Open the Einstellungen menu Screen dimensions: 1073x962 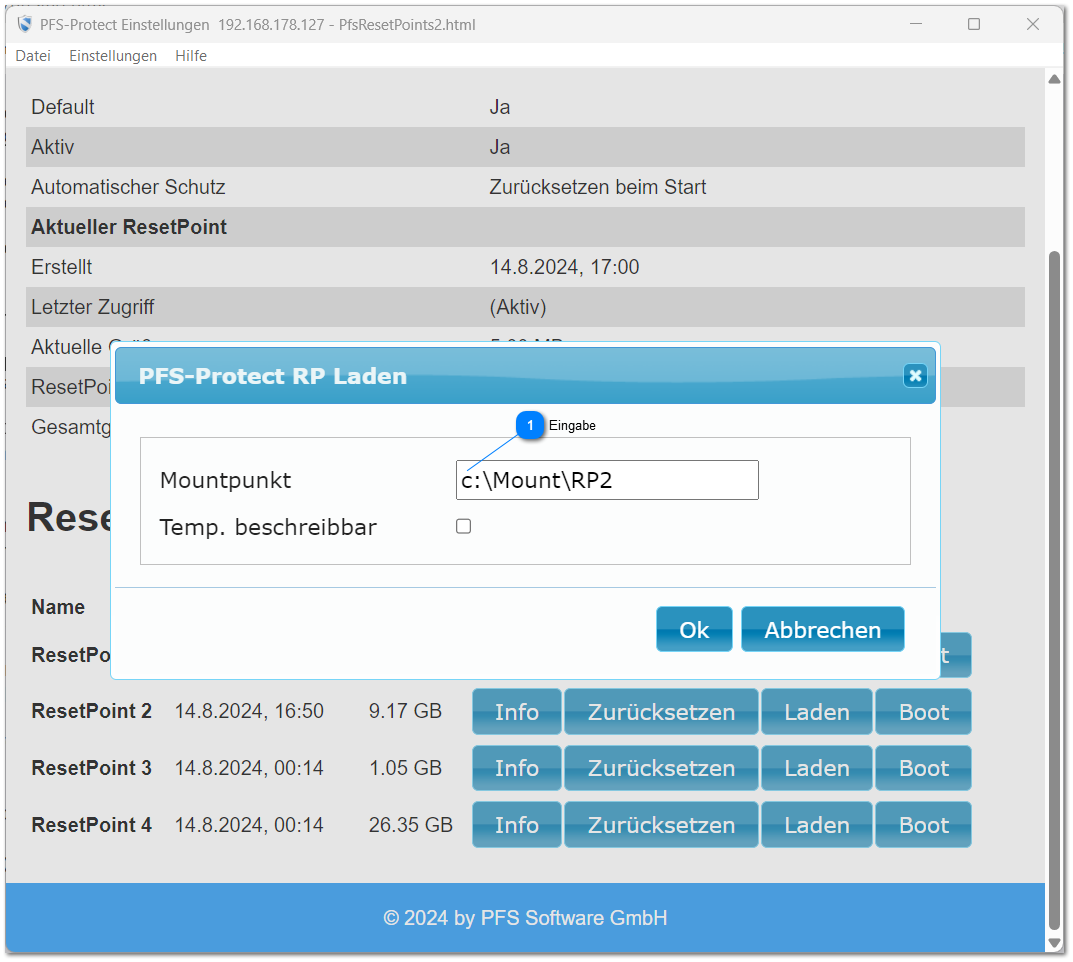click(112, 56)
